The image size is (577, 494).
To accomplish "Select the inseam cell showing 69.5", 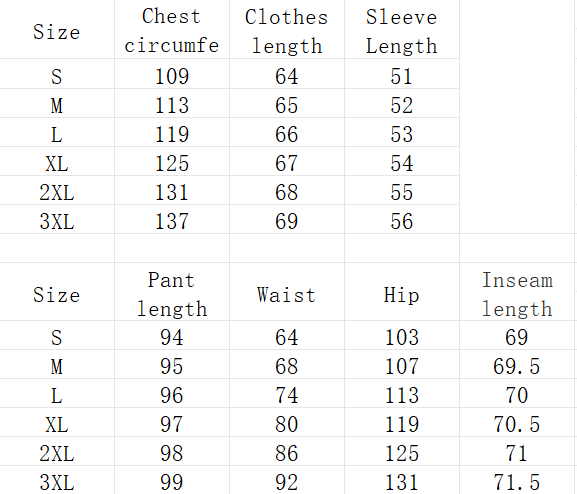I will 517,364.
